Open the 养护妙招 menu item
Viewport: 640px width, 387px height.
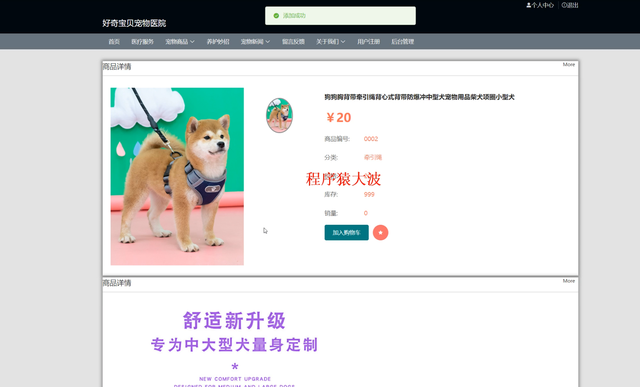click(218, 42)
